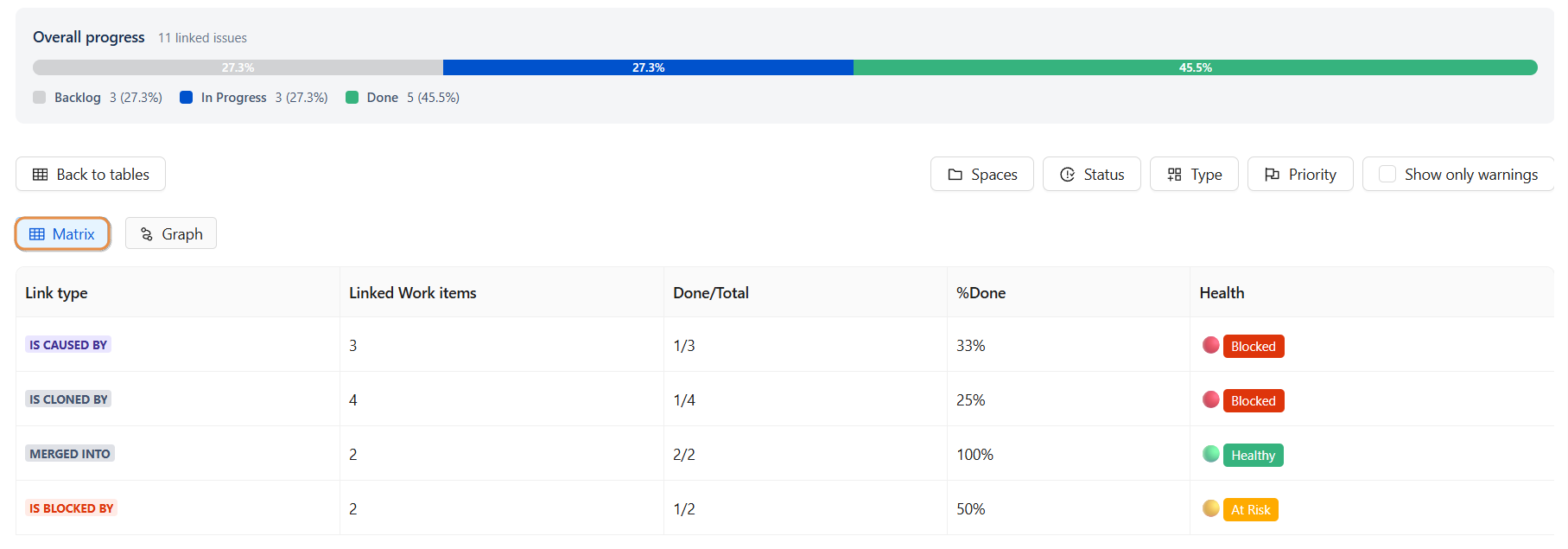Click the red health dot for IS CAUSED BY
This screenshot has height=549, width=1568.
tap(1210, 345)
